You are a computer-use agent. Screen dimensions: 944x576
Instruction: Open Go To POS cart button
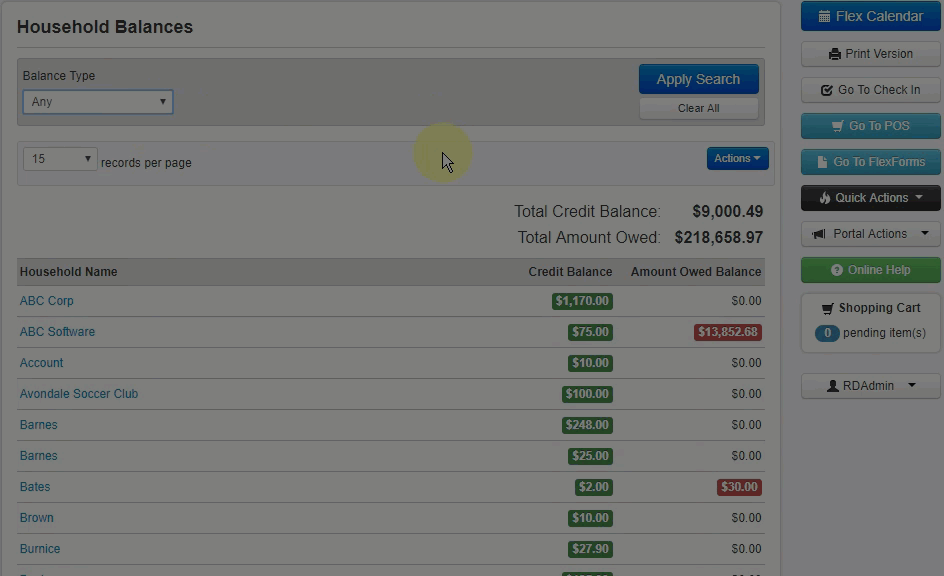(x=870, y=126)
